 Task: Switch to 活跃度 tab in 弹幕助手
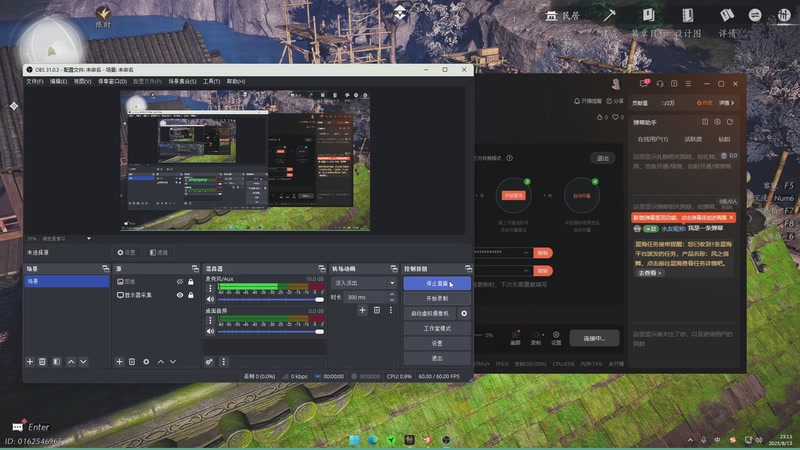[693, 139]
